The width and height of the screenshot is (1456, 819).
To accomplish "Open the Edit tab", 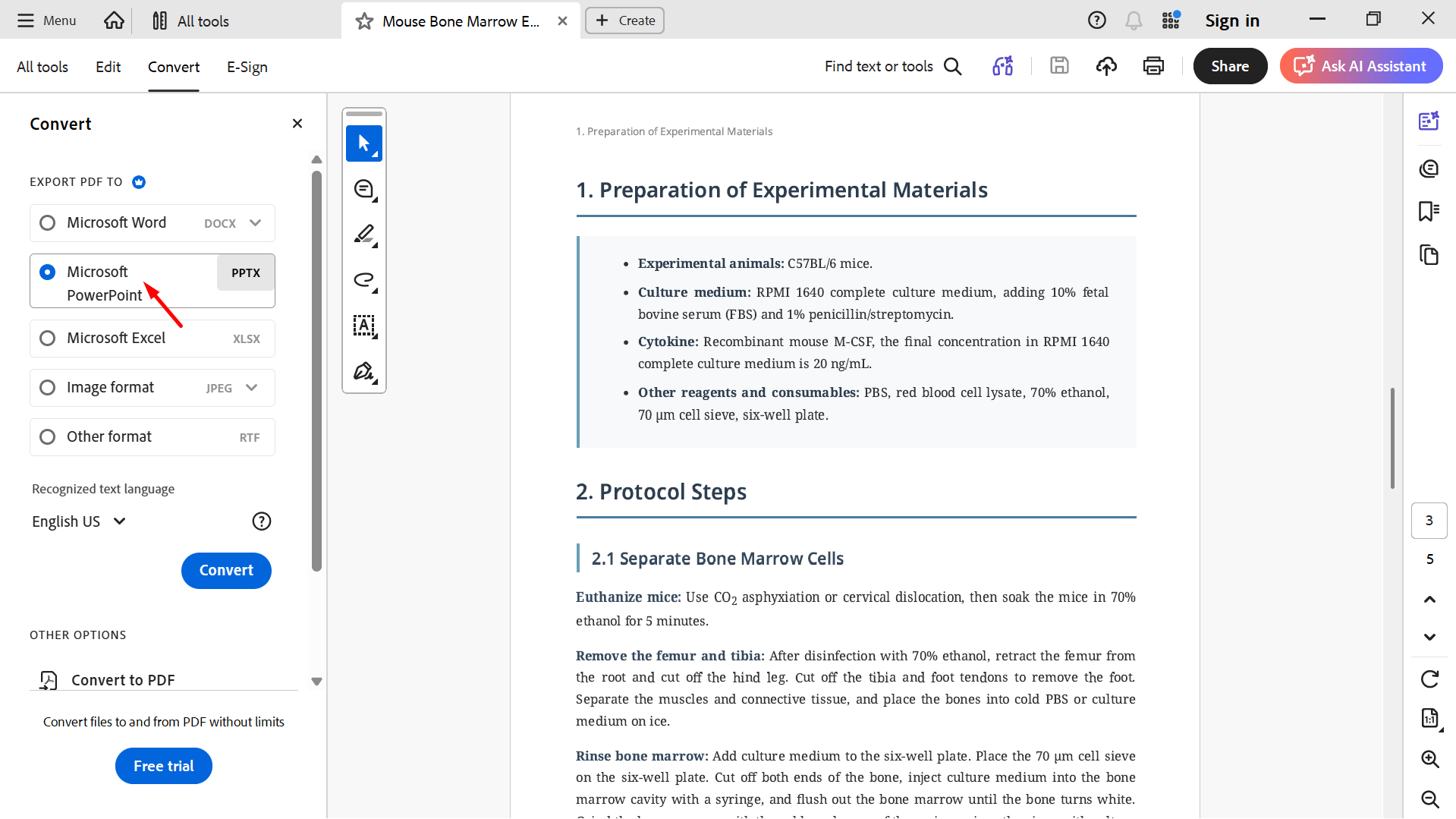I will (108, 67).
